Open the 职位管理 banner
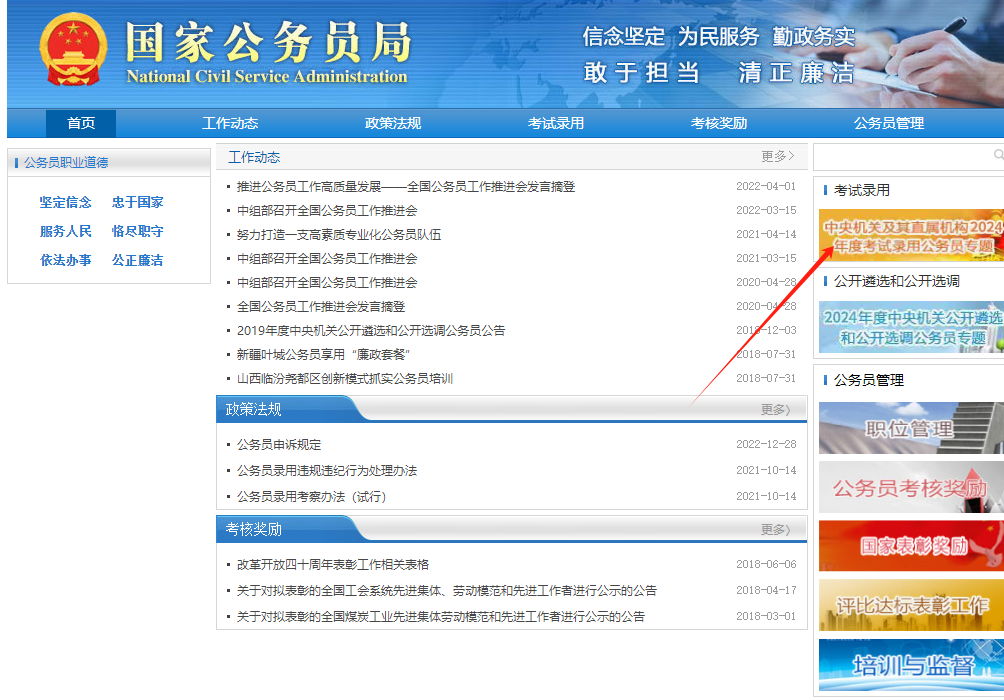 [x=911, y=428]
